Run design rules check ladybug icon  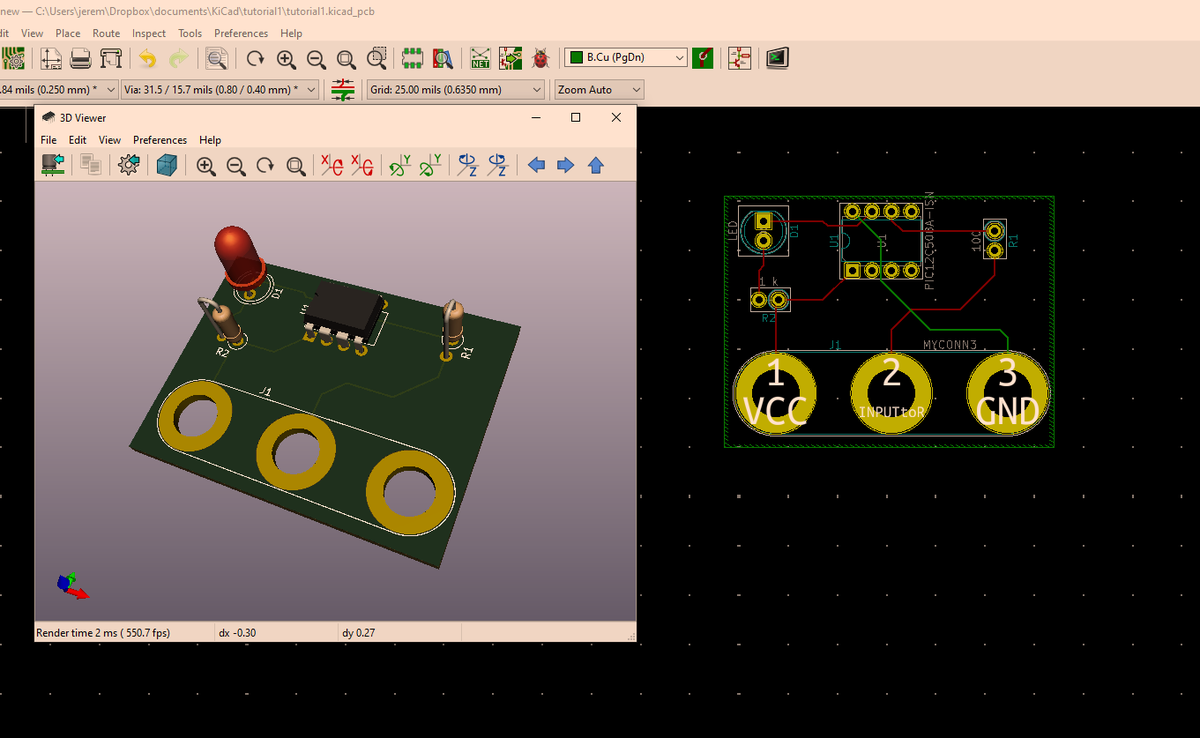coord(541,58)
